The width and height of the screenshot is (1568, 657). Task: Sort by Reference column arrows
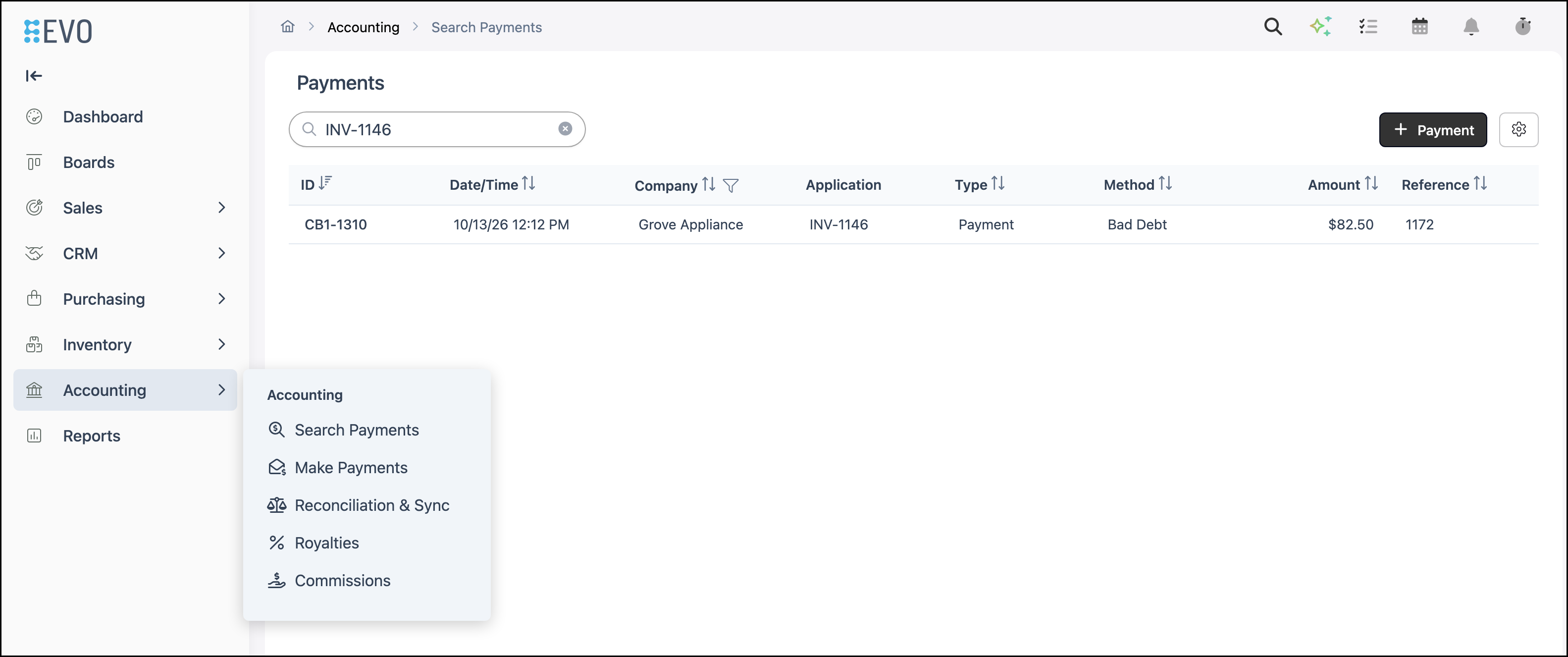coord(1480,183)
